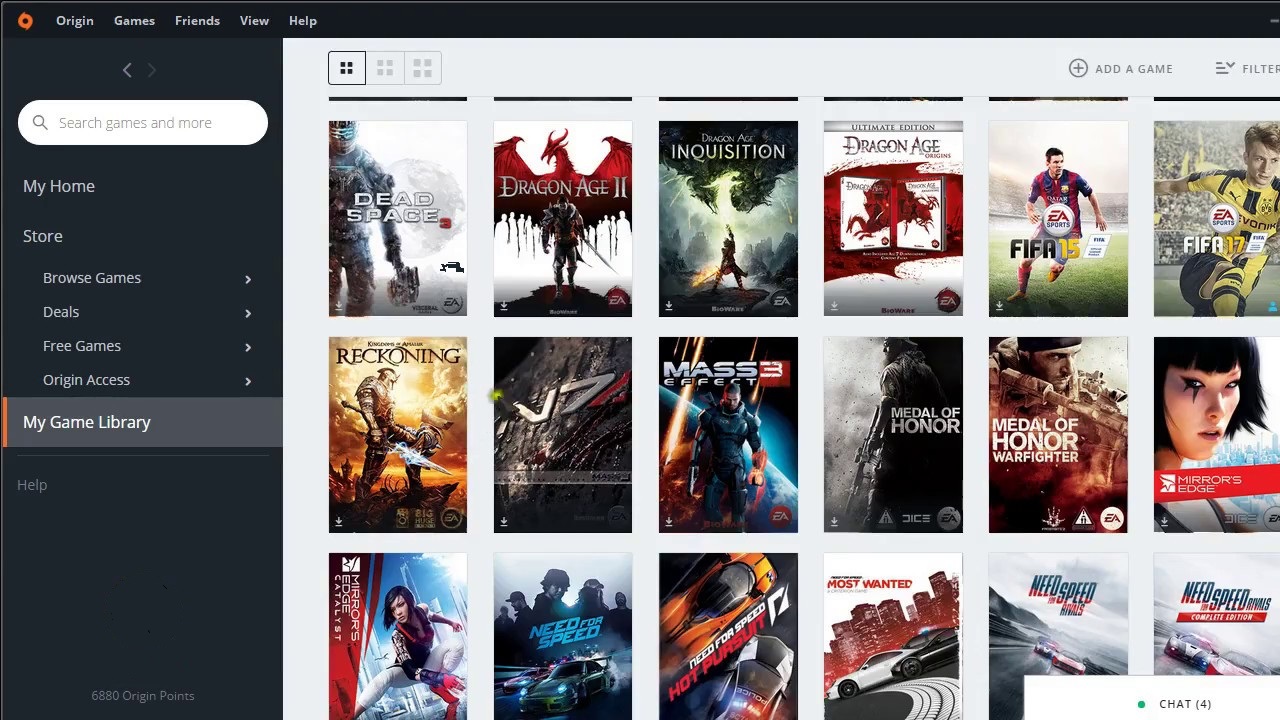Image resolution: width=1280 pixels, height=720 pixels.
Task: Expand the Browse Games submenu
Action: (x=248, y=279)
